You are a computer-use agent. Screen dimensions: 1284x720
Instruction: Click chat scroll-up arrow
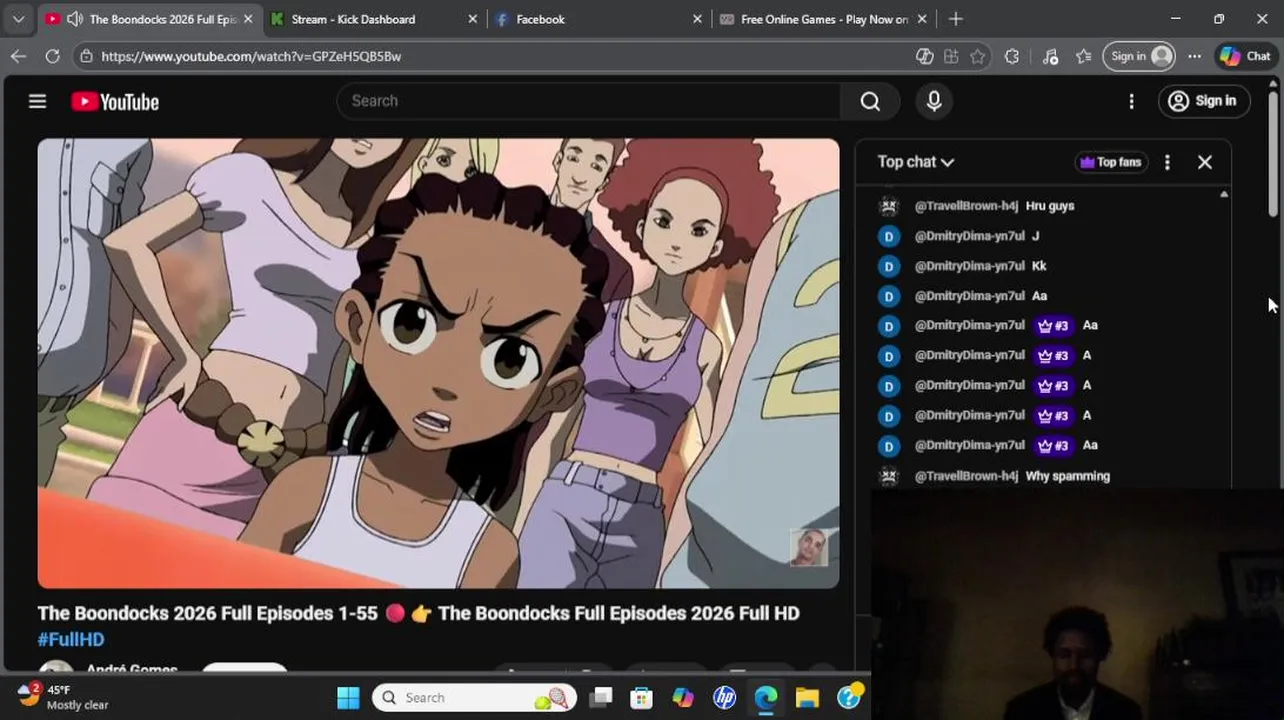(x=1224, y=194)
